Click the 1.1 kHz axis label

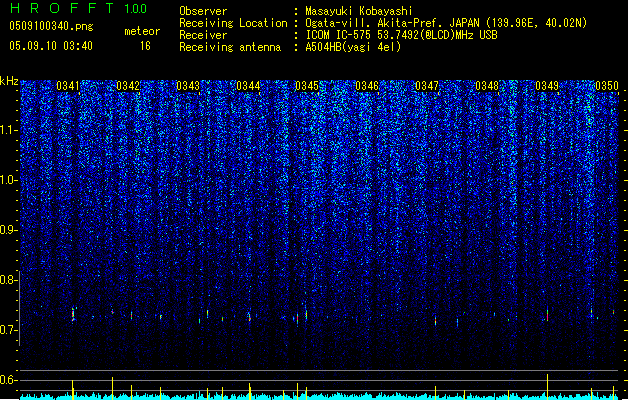click(8, 130)
